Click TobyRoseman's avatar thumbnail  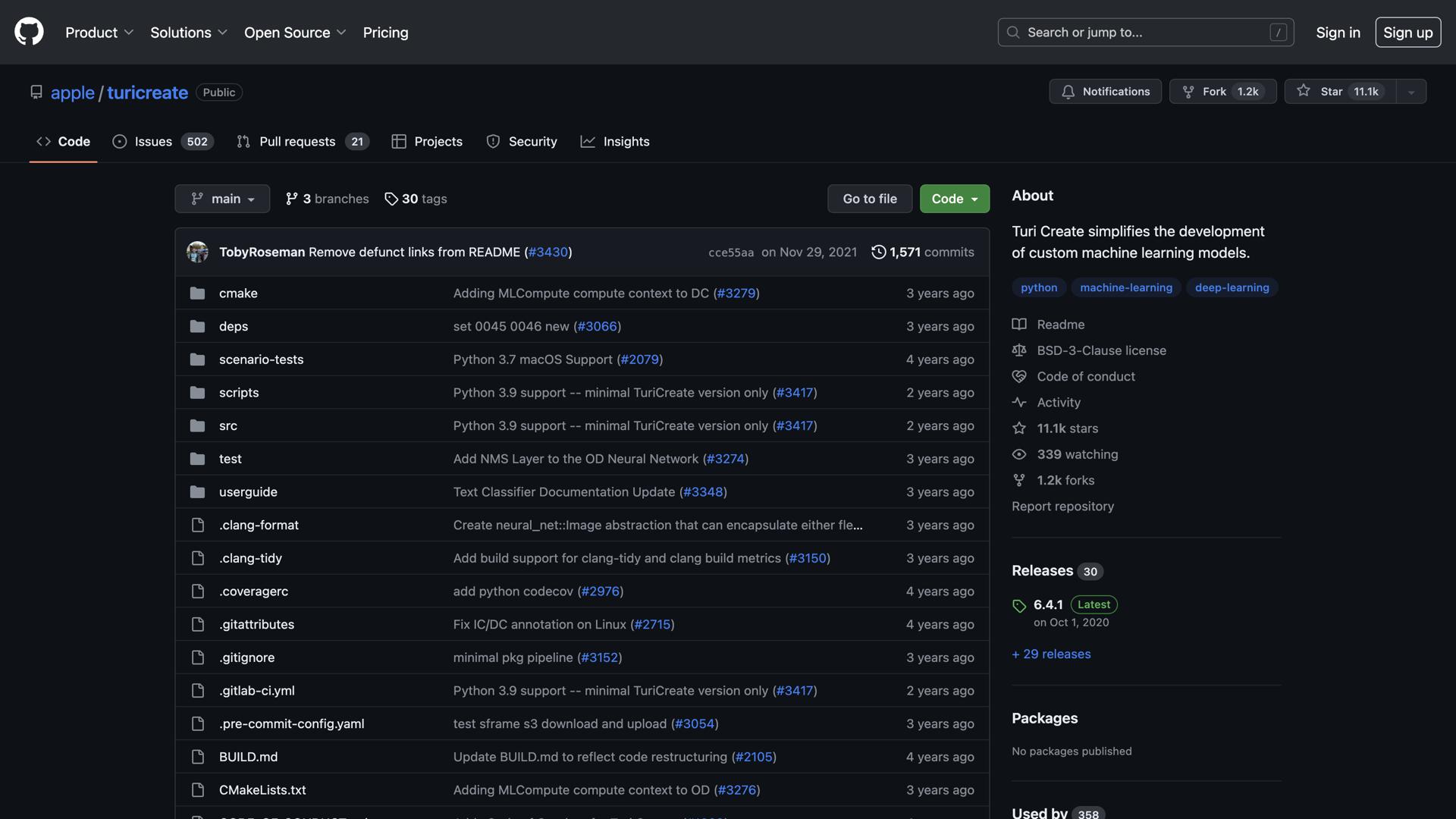click(x=197, y=252)
